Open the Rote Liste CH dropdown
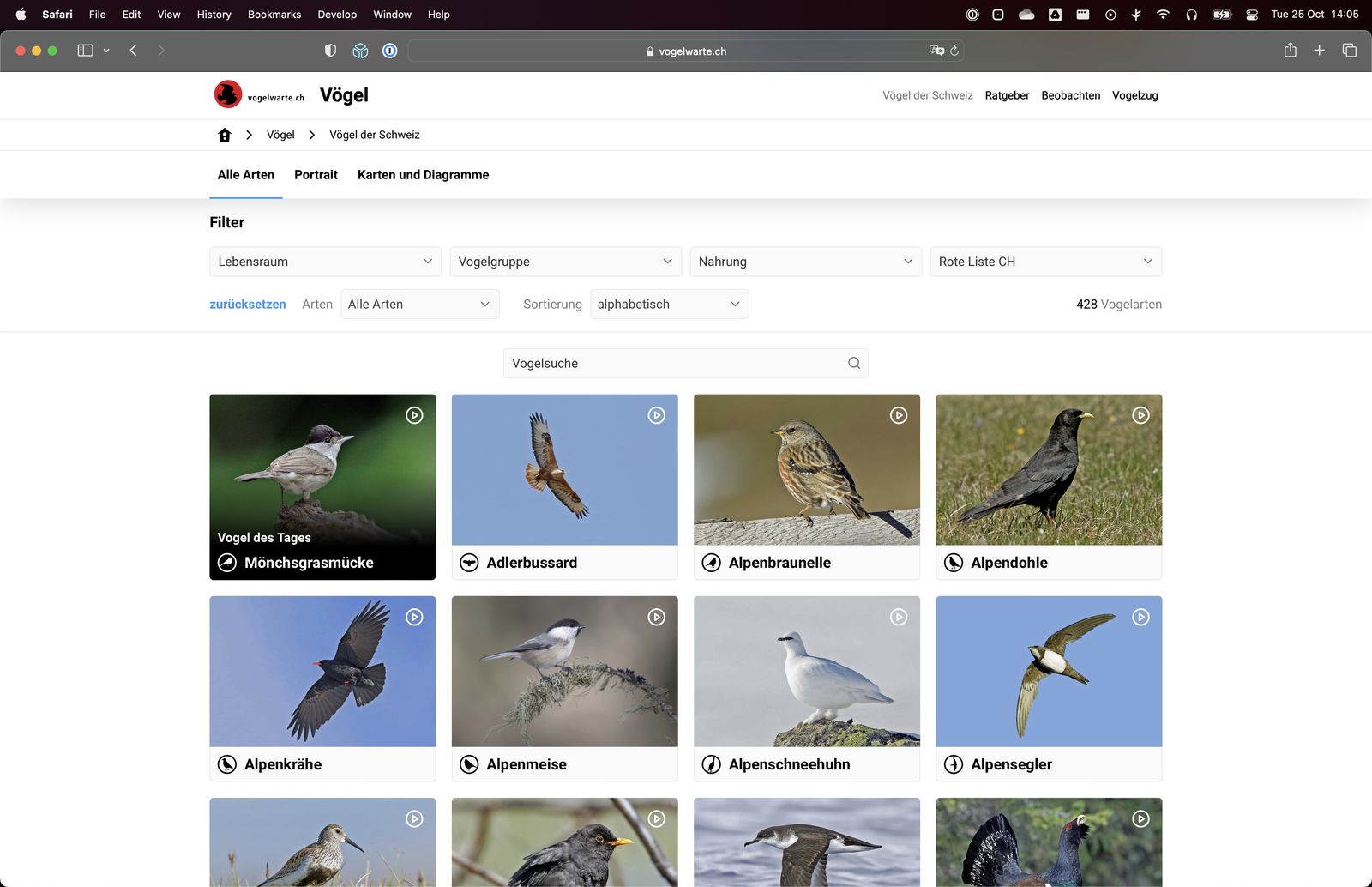The height and width of the screenshot is (887, 1372). (1046, 262)
